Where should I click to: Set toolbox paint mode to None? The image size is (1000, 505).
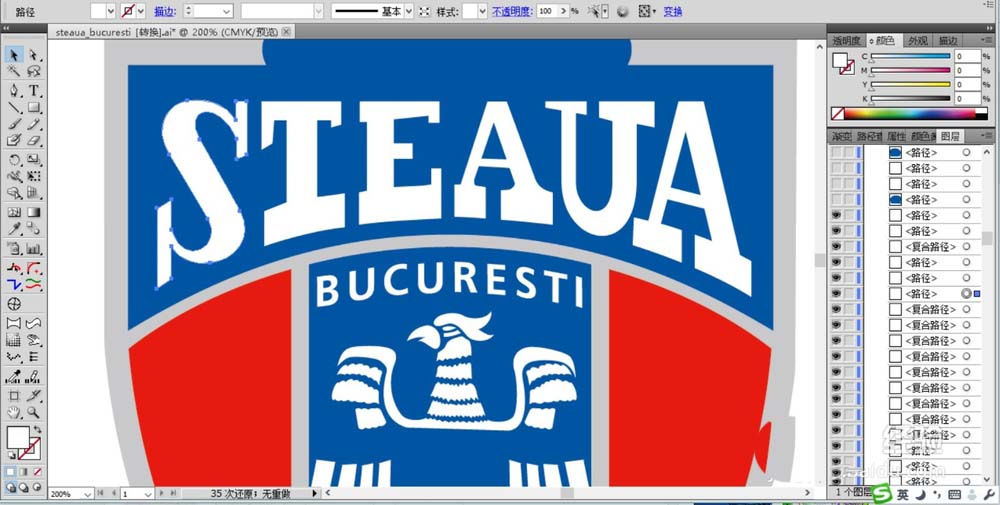click(38, 472)
